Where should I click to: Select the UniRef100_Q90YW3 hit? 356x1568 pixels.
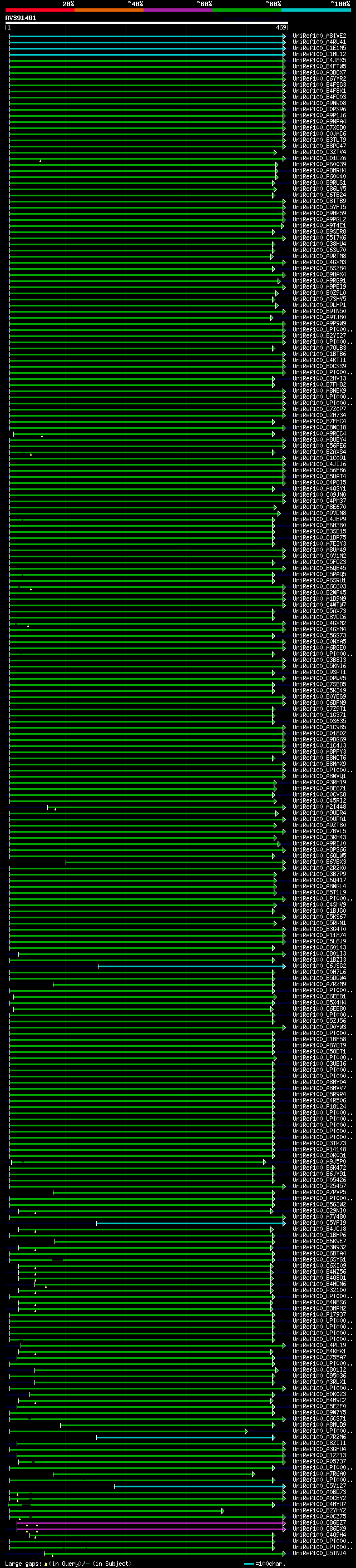pyautogui.click(x=319, y=1027)
